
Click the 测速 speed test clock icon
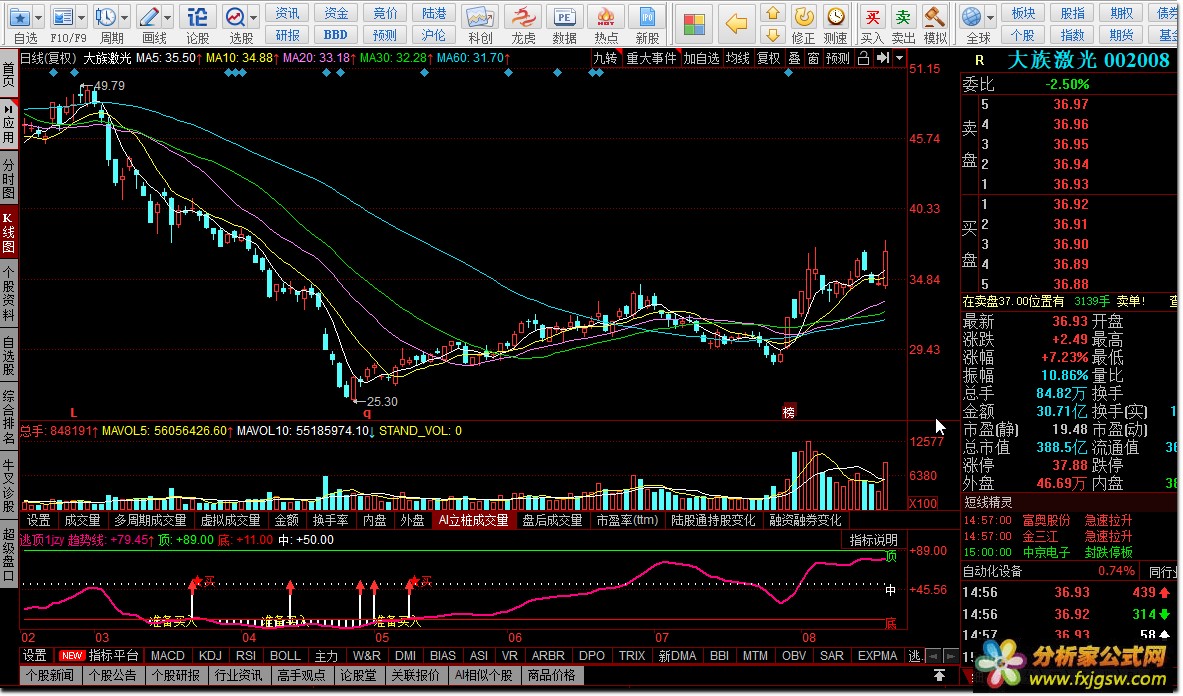pos(835,17)
